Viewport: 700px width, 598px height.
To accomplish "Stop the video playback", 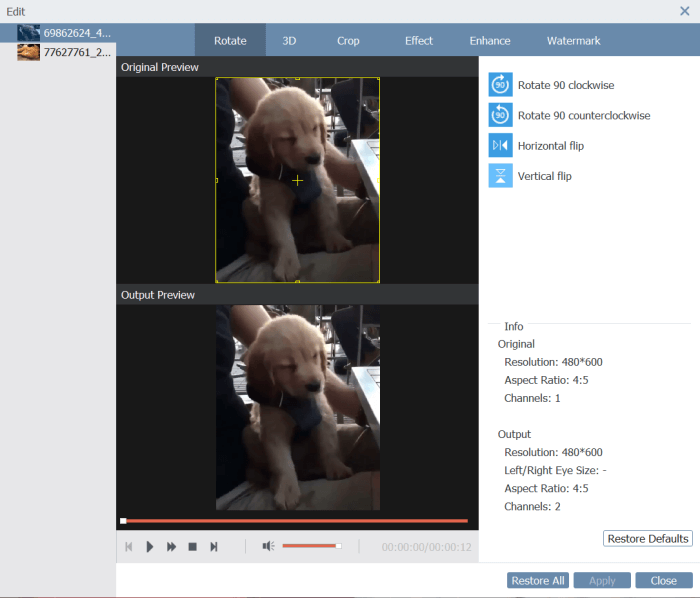I will [x=192, y=547].
